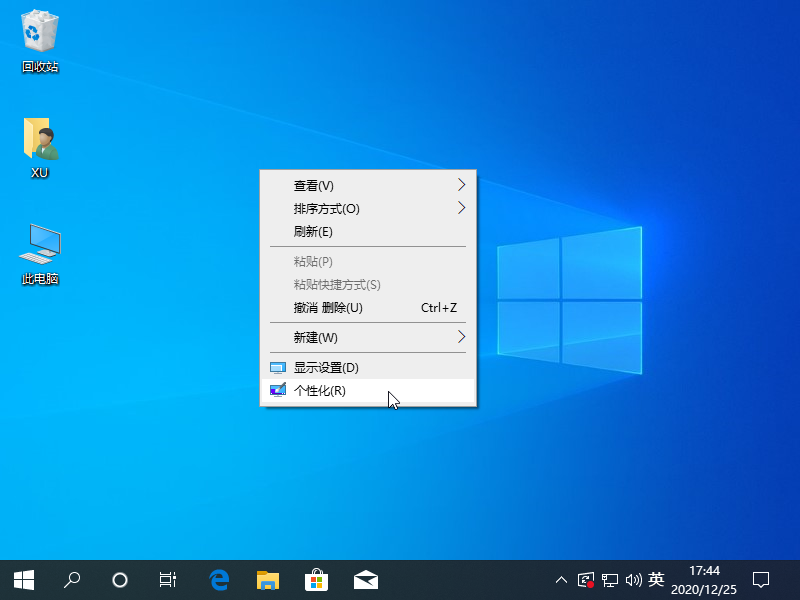The height and width of the screenshot is (600, 800).
Task: Click the network icon in system tray
Action: click(x=612, y=580)
